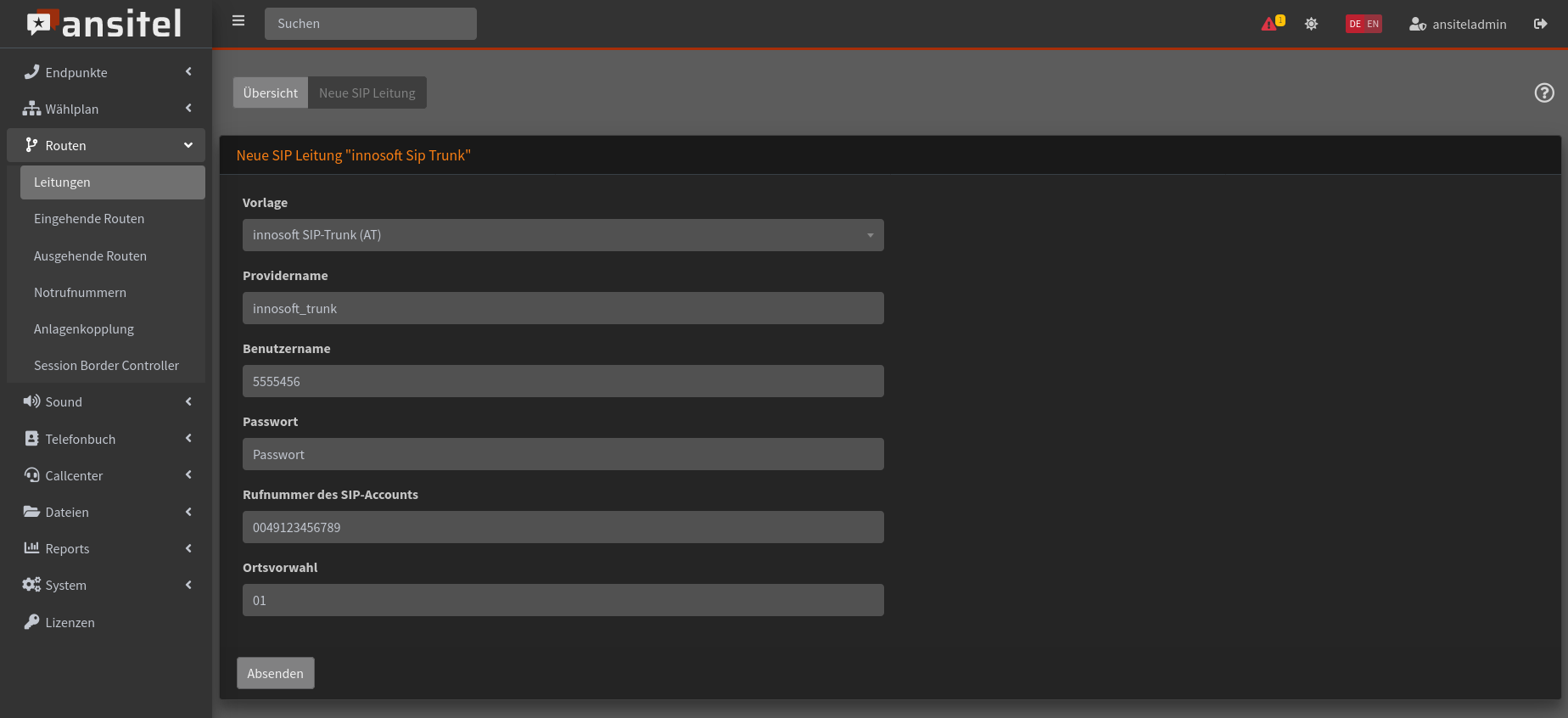Click the logout icon
Viewport: 1568px width, 718px height.
(x=1540, y=24)
